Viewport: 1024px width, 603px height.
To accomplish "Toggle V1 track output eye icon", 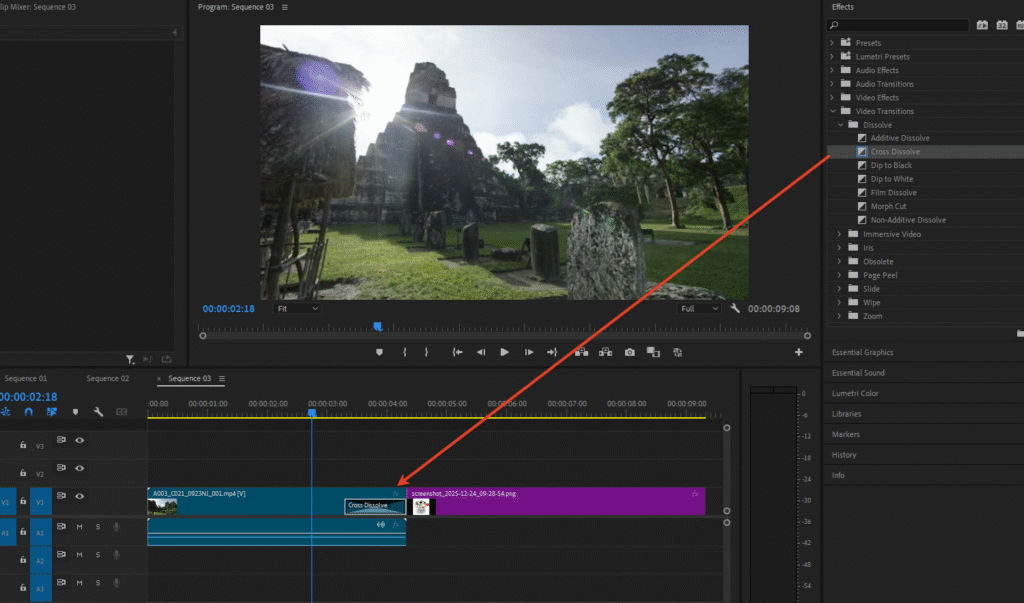I will point(79,495).
